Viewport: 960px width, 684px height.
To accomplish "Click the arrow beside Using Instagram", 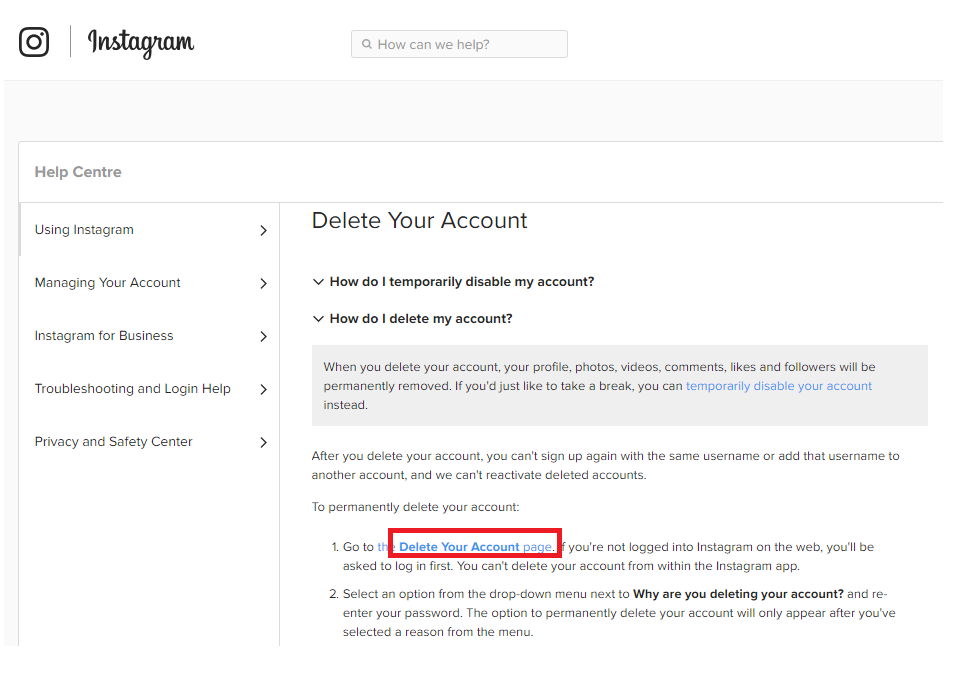I will 263,231.
